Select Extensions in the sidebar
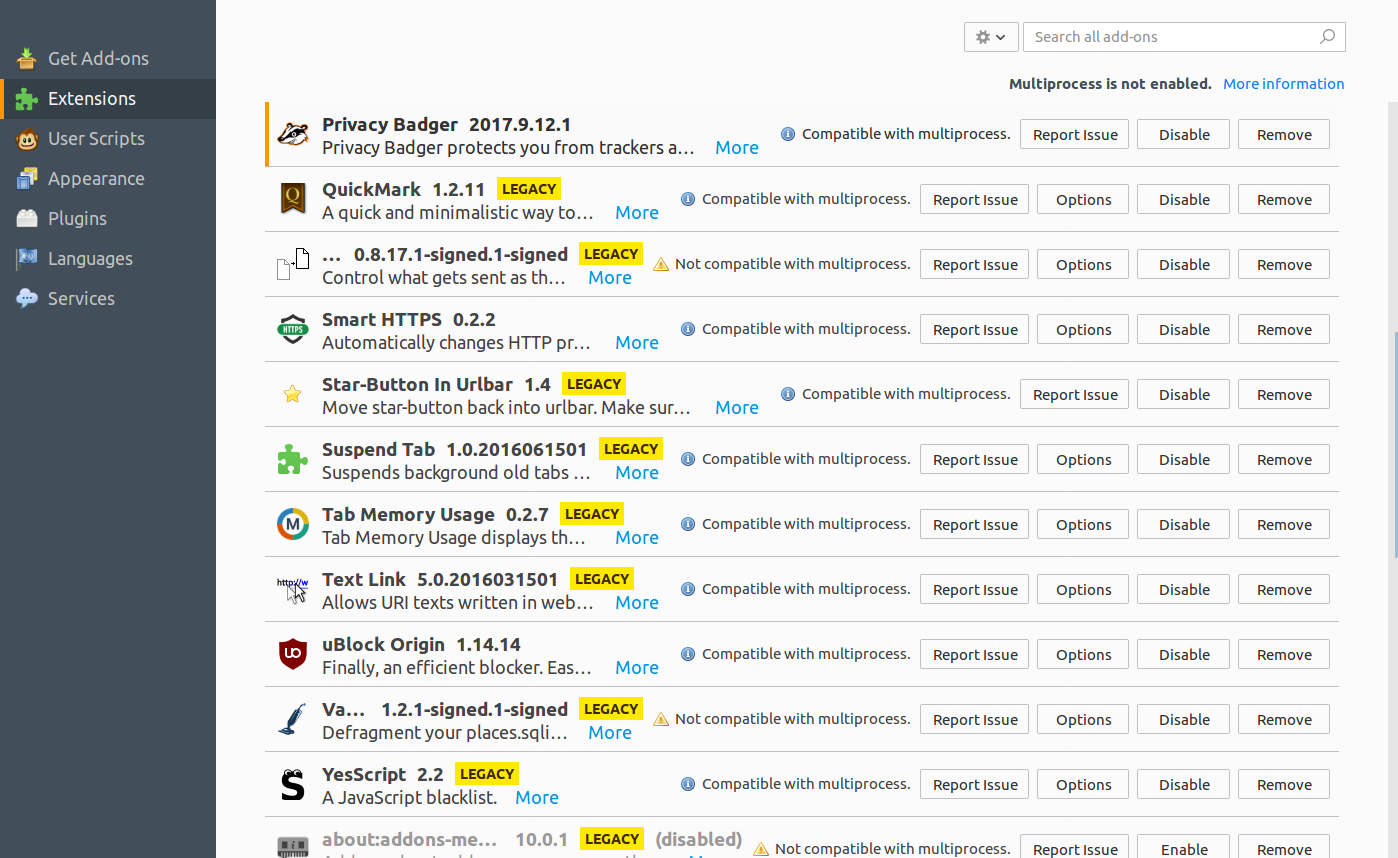This screenshot has height=858, width=1398. (108, 99)
